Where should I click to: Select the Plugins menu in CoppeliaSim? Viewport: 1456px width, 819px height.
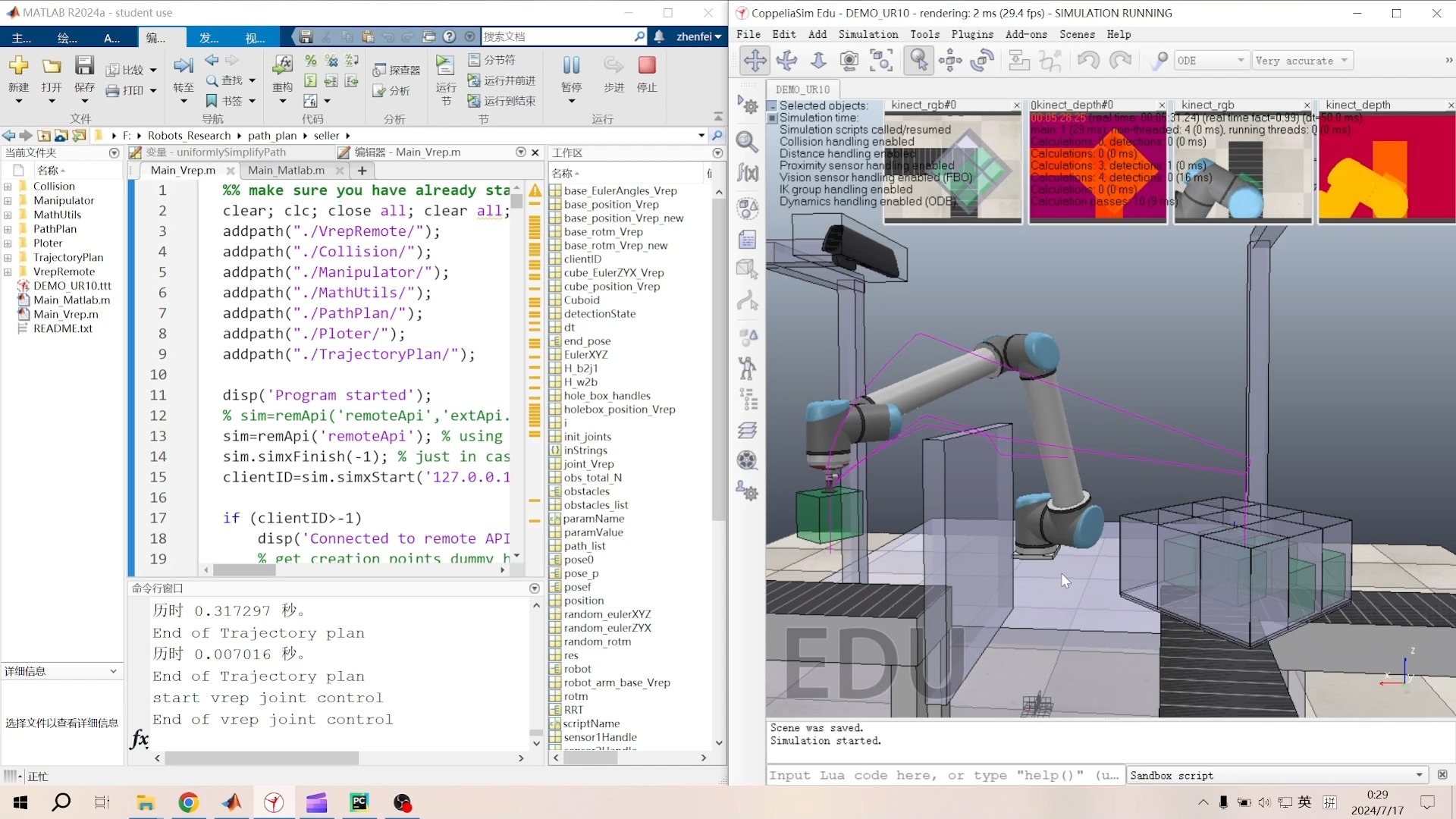coord(971,34)
